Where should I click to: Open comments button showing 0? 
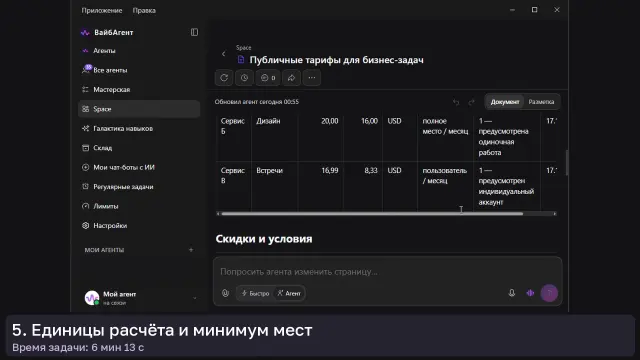point(268,78)
